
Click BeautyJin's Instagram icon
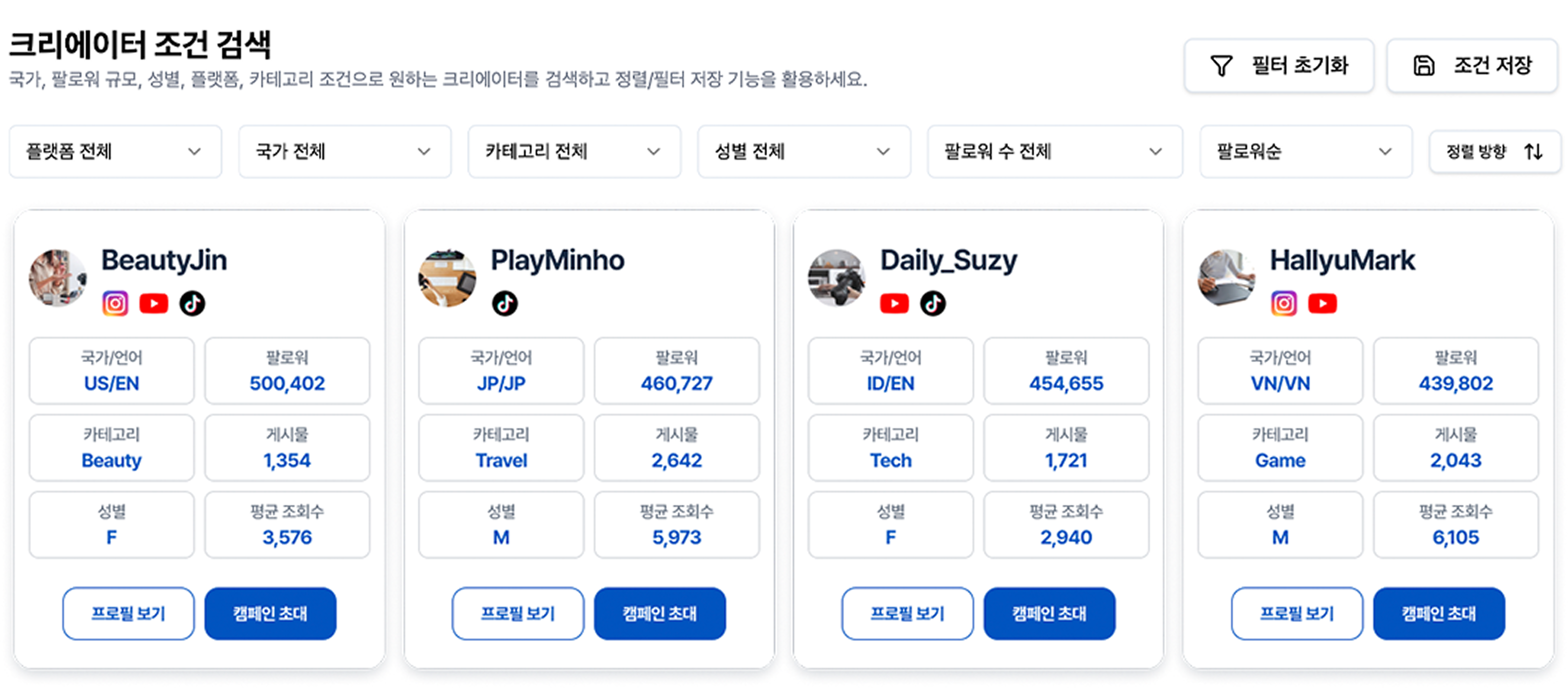[x=115, y=303]
